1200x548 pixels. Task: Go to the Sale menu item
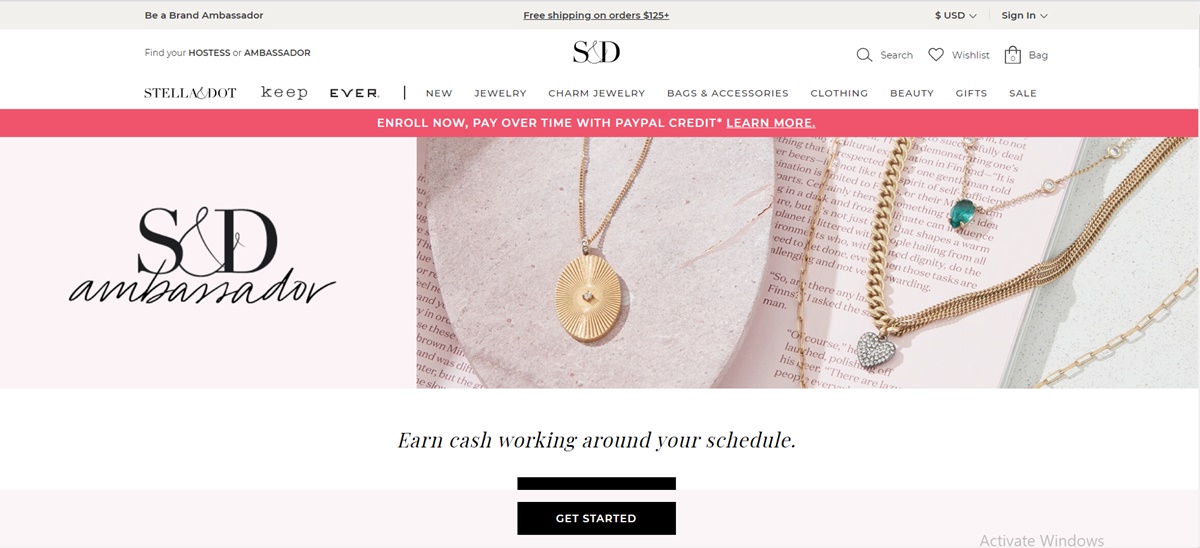1023,93
